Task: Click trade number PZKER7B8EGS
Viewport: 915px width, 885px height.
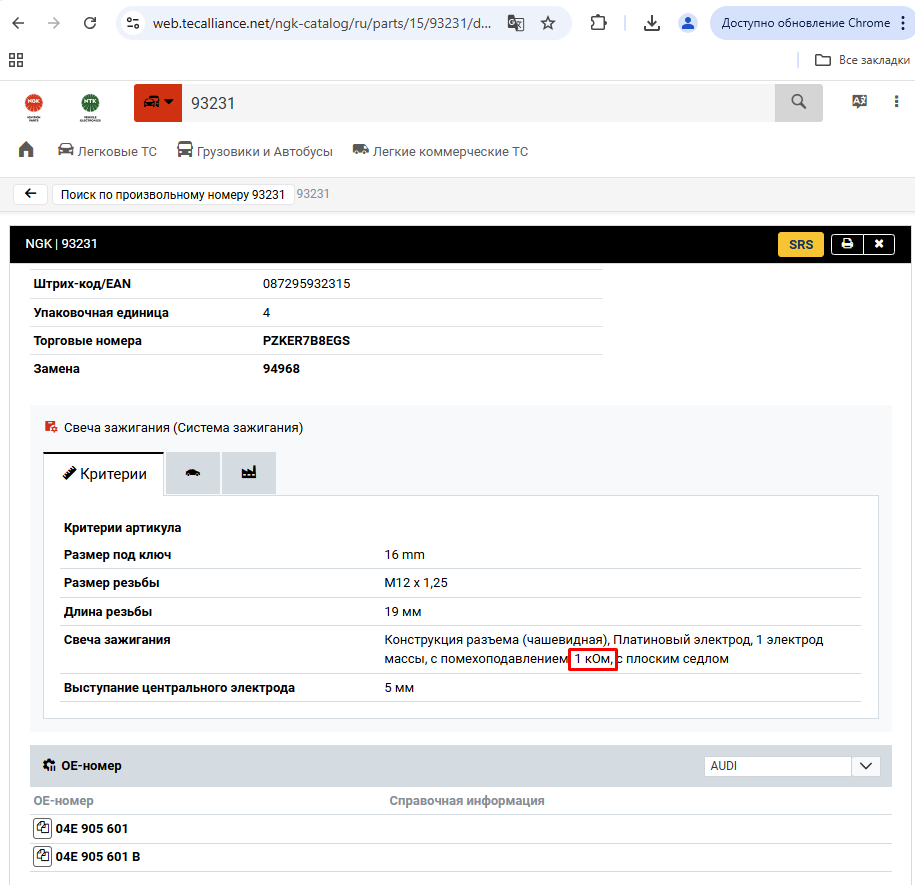Action: (x=306, y=341)
